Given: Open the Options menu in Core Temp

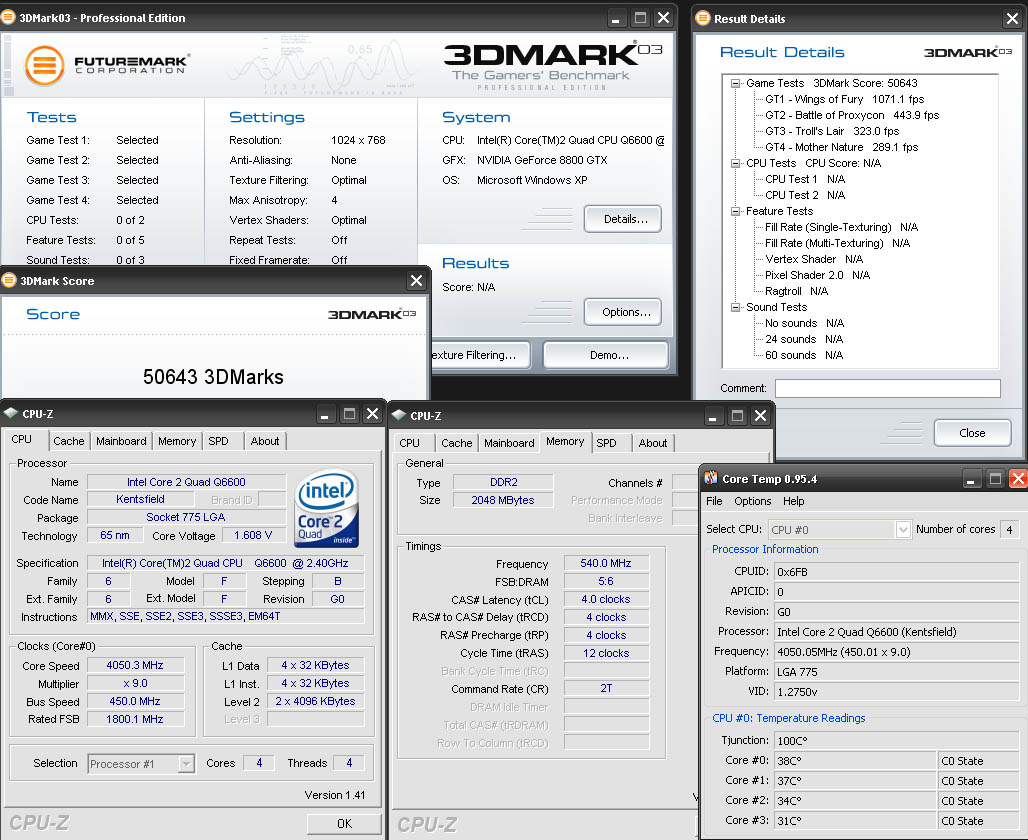Looking at the screenshot, I should point(753,501).
